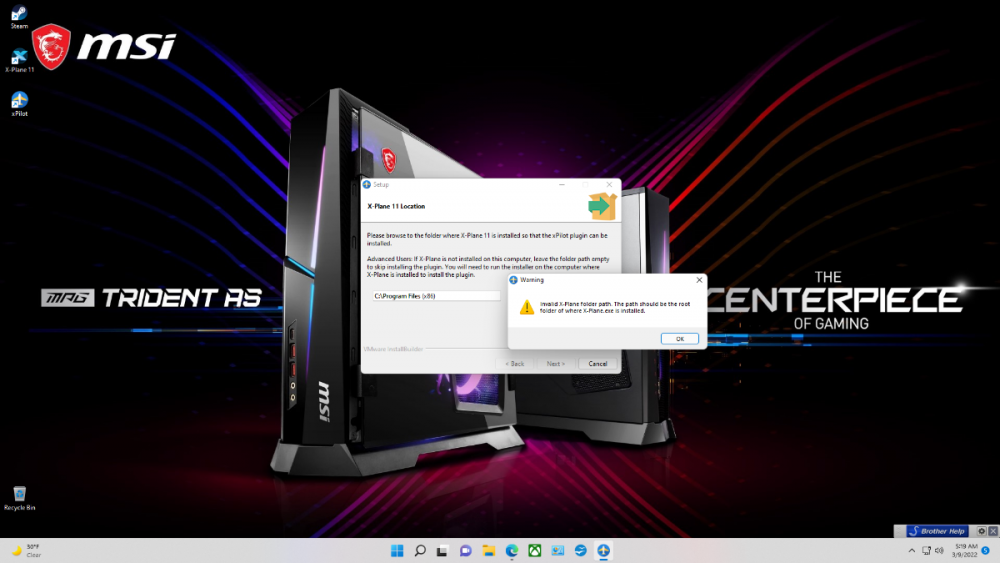Select xPilot Setup taskbar icon
This screenshot has width=1000, height=563.
click(x=603, y=550)
